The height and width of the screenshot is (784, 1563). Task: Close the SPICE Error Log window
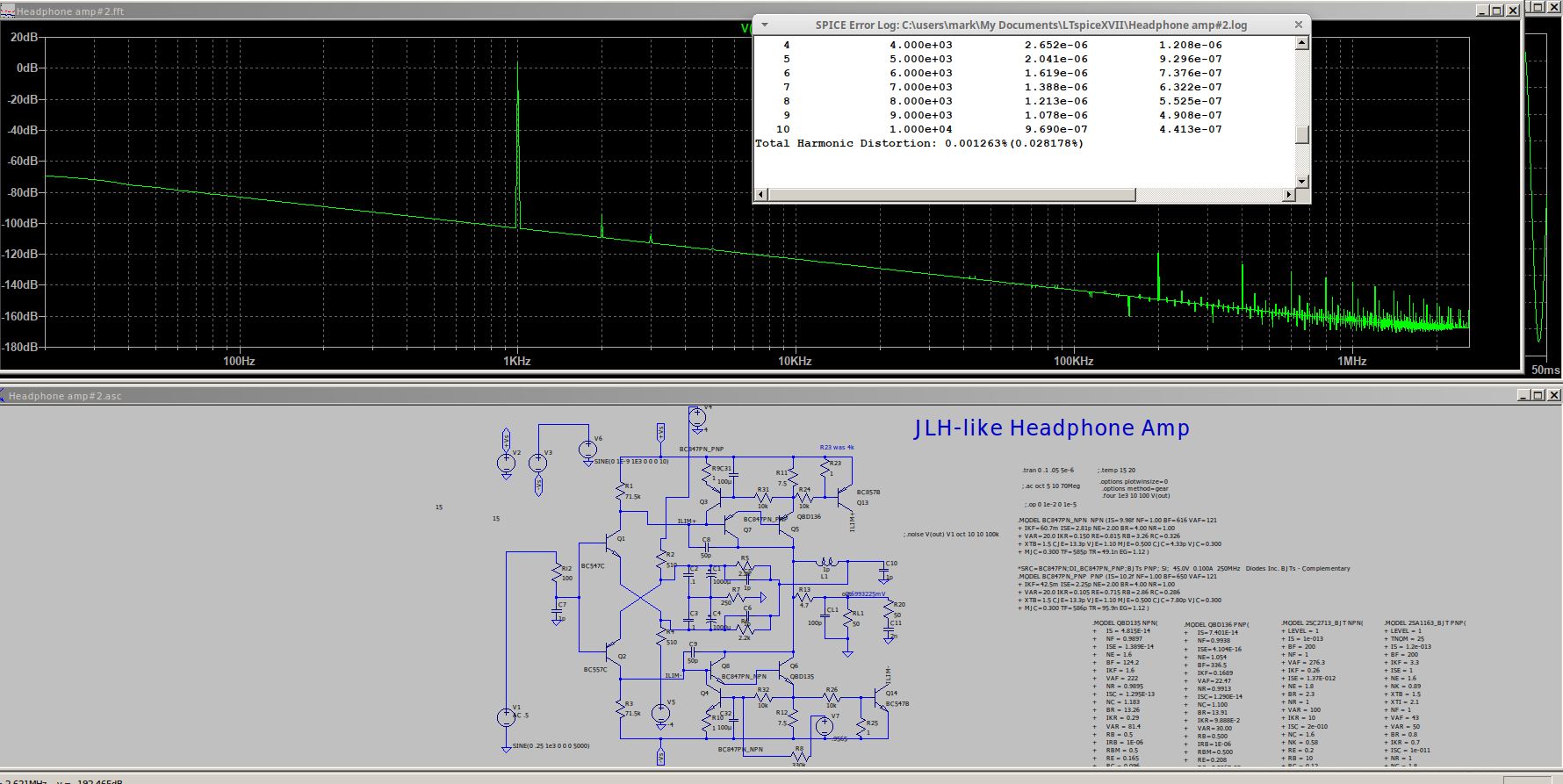pos(1299,25)
